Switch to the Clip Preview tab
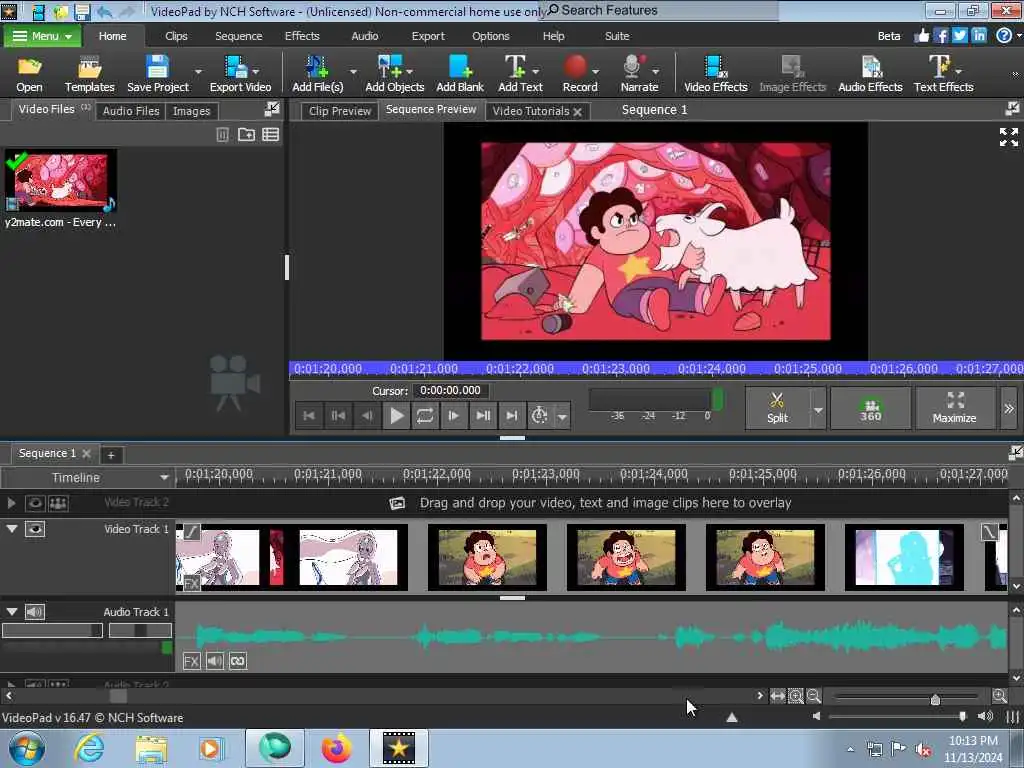The width and height of the screenshot is (1024, 768). (340, 111)
